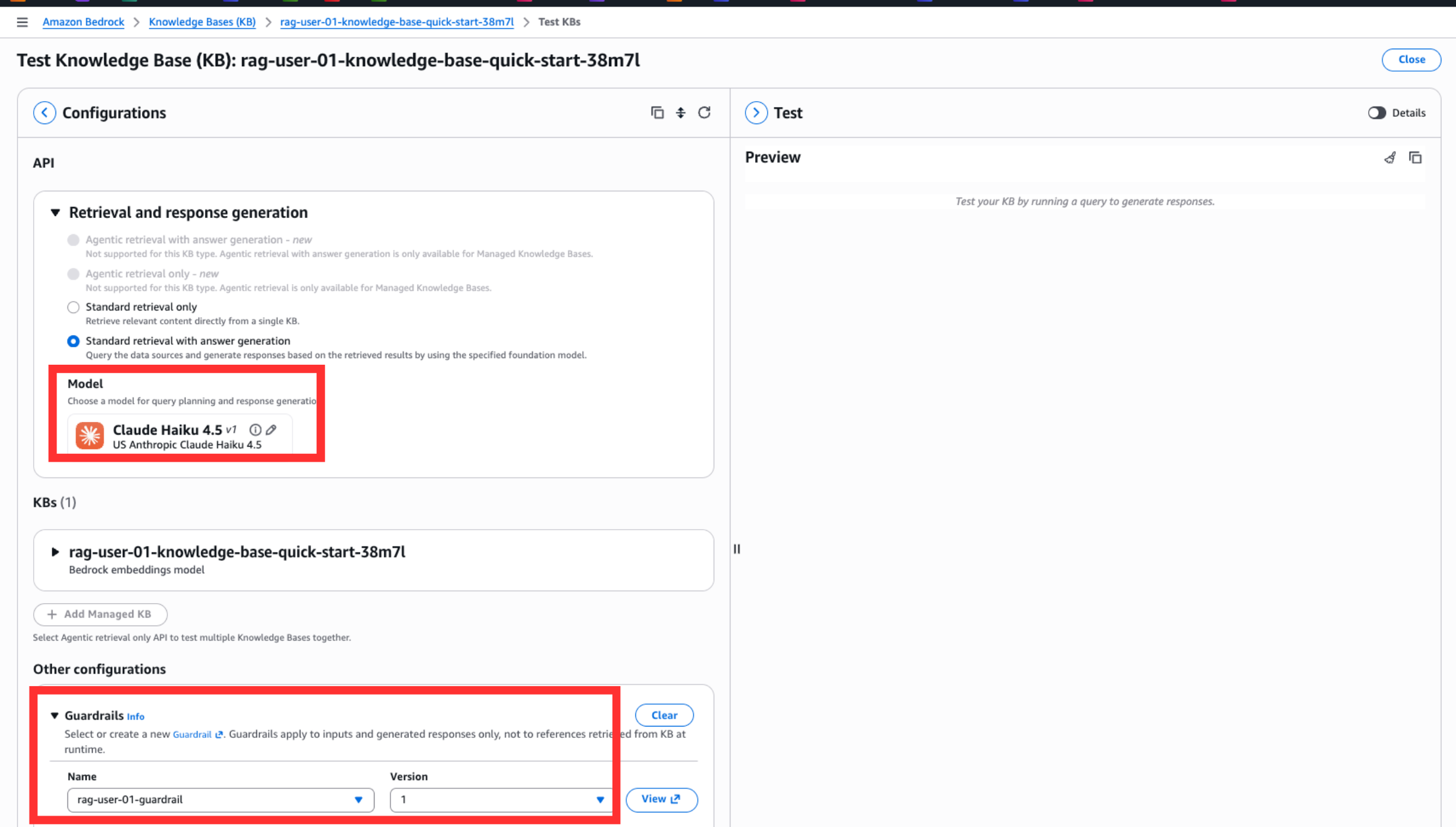The width and height of the screenshot is (1456, 827).
Task: Collapse the Configurations panel with the back chevron
Action: 45,113
